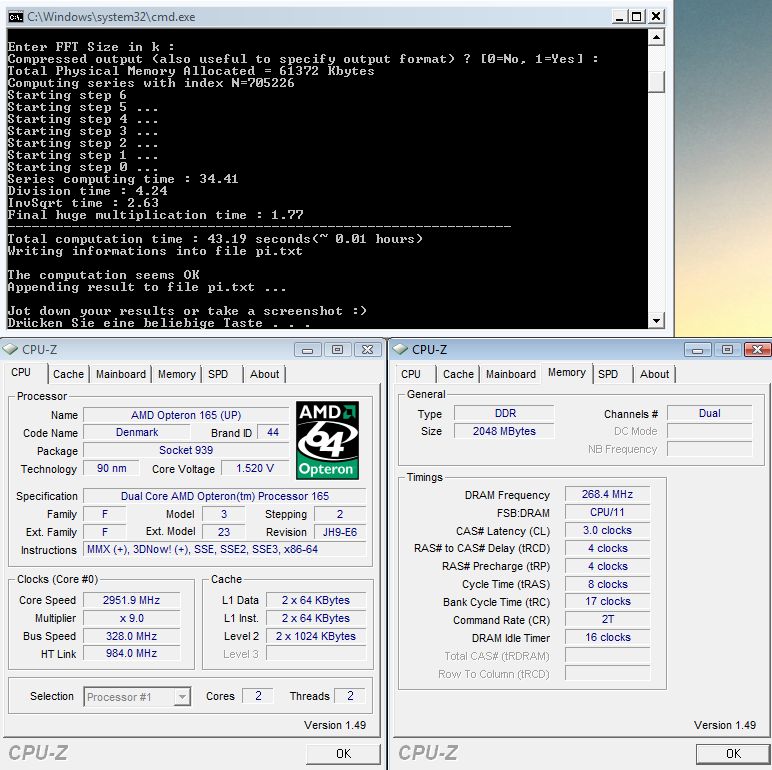This screenshot has height=770, width=772.
Task: Click the Core Speed value 2951.9 MHz
Action: [131, 600]
